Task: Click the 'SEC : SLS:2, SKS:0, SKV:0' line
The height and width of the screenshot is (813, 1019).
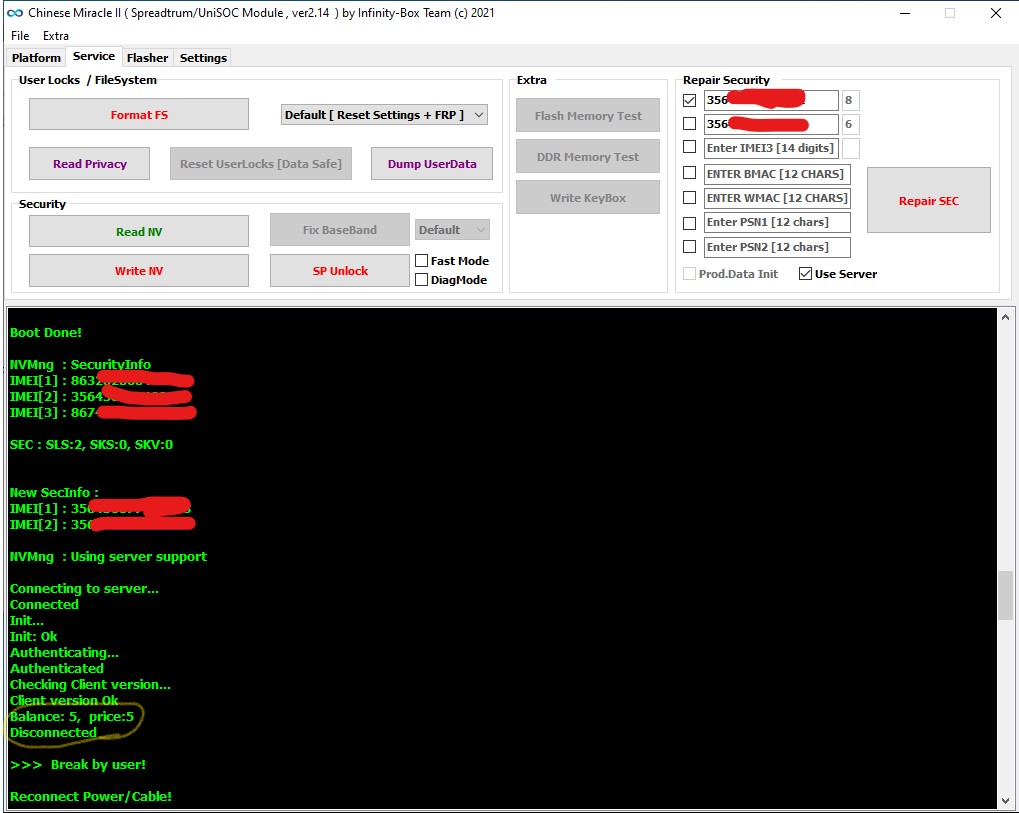Action: tap(91, 445)
